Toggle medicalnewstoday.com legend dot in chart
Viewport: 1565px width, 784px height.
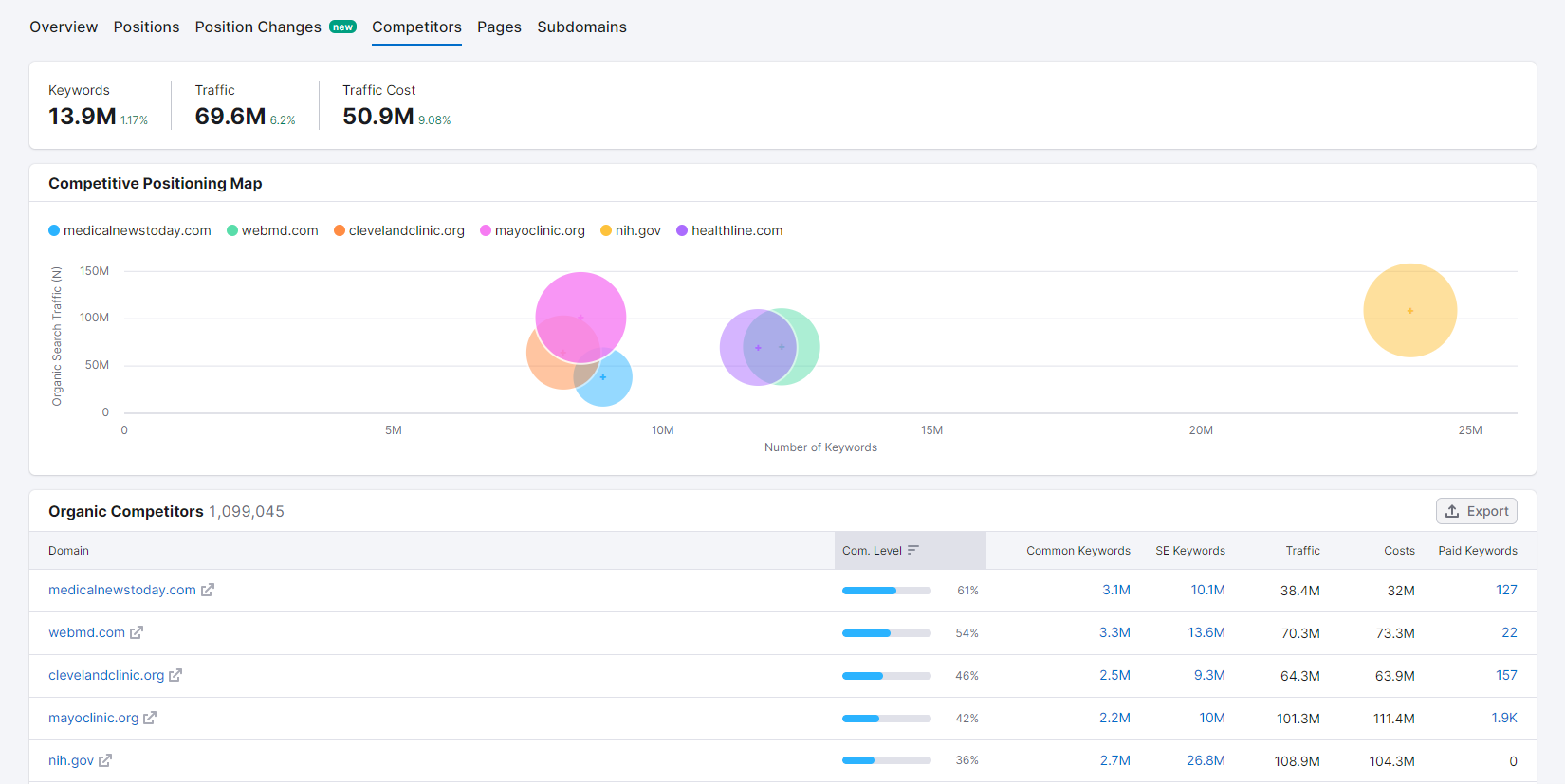(x=54, y=230)
